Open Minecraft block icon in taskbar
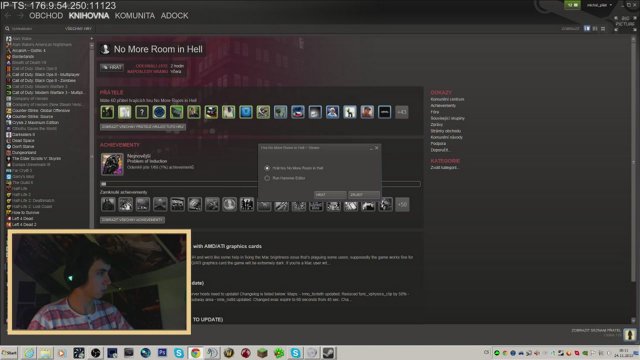Image resolution: width=640 pixels, height=360 pixels. point(262,353)
